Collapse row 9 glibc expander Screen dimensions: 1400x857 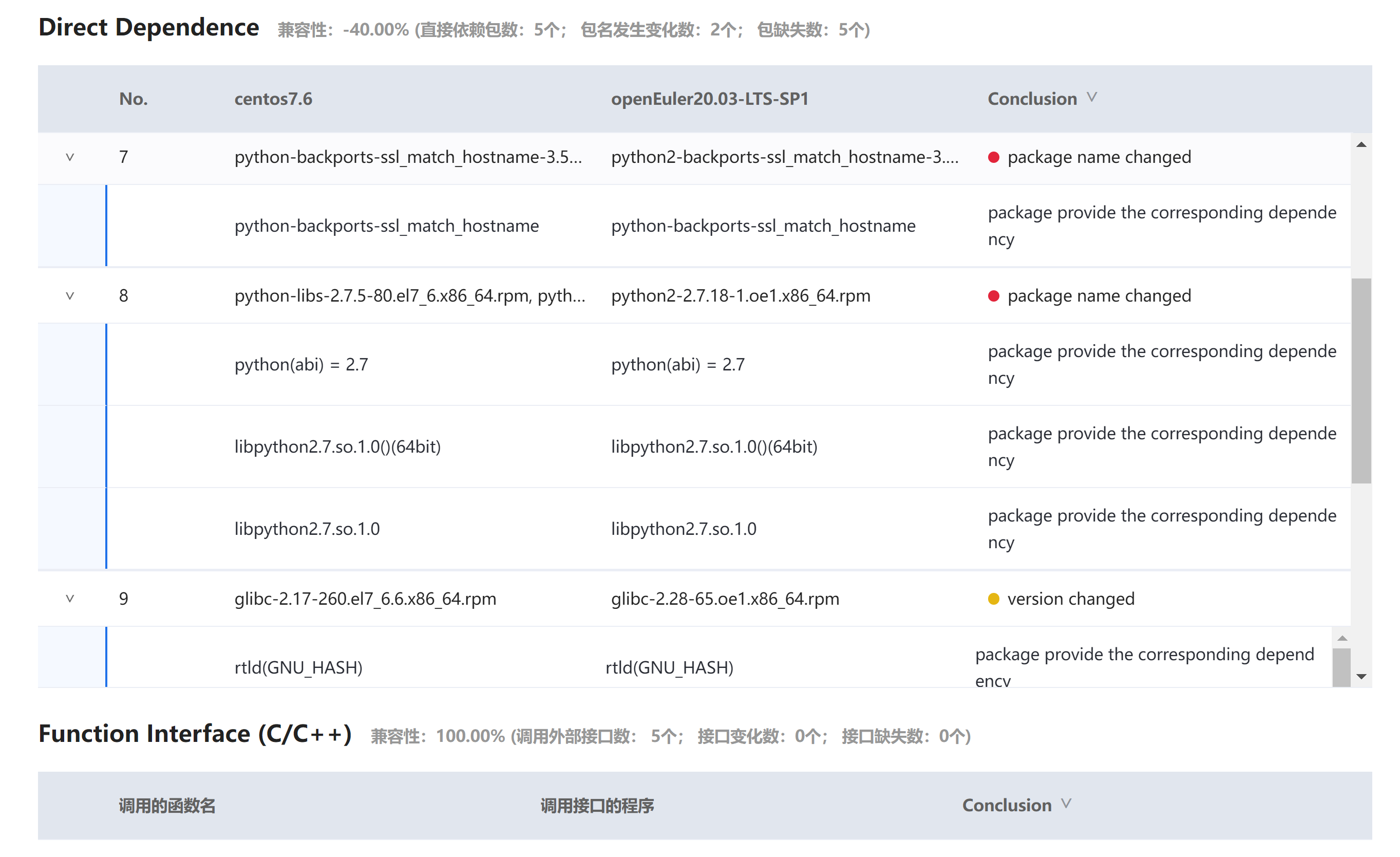(x=70, y=599)
